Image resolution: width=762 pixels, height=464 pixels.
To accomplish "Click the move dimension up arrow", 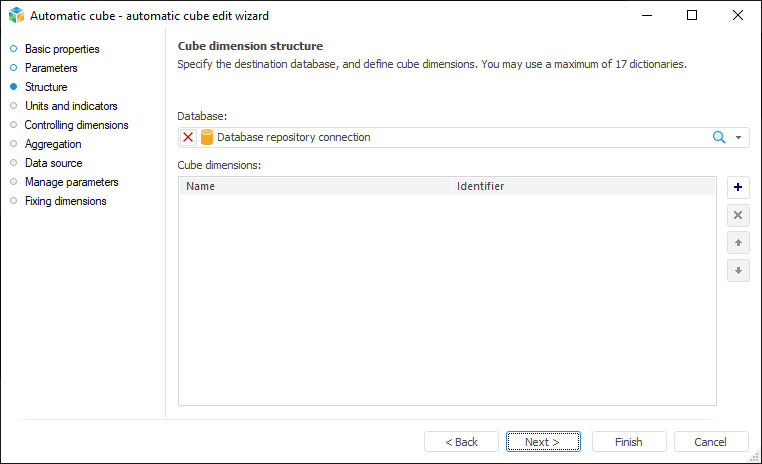I will pyautogui.click(x=738, y=243).
